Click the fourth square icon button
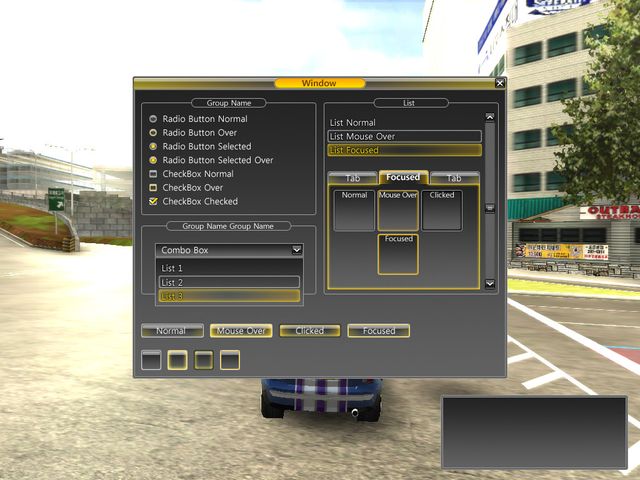 [x=229, y=360]
